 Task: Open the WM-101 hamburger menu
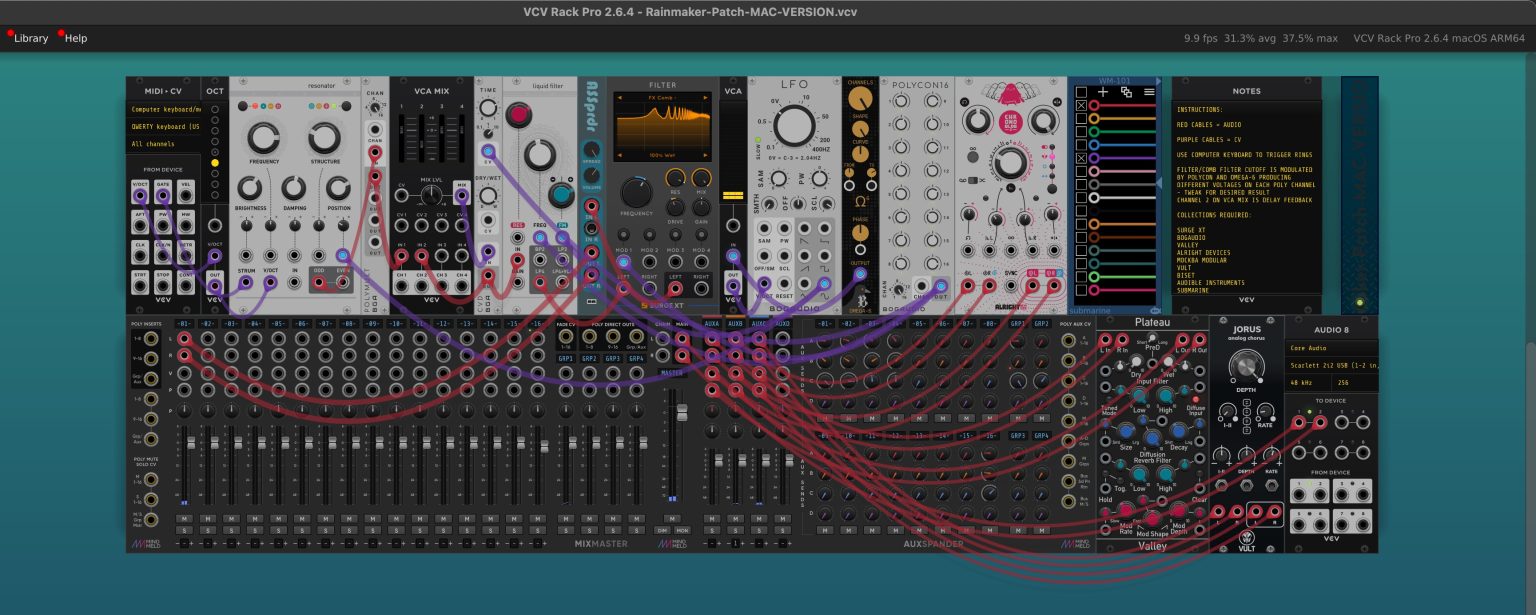pyautogui.click(x=1149, y=91)
